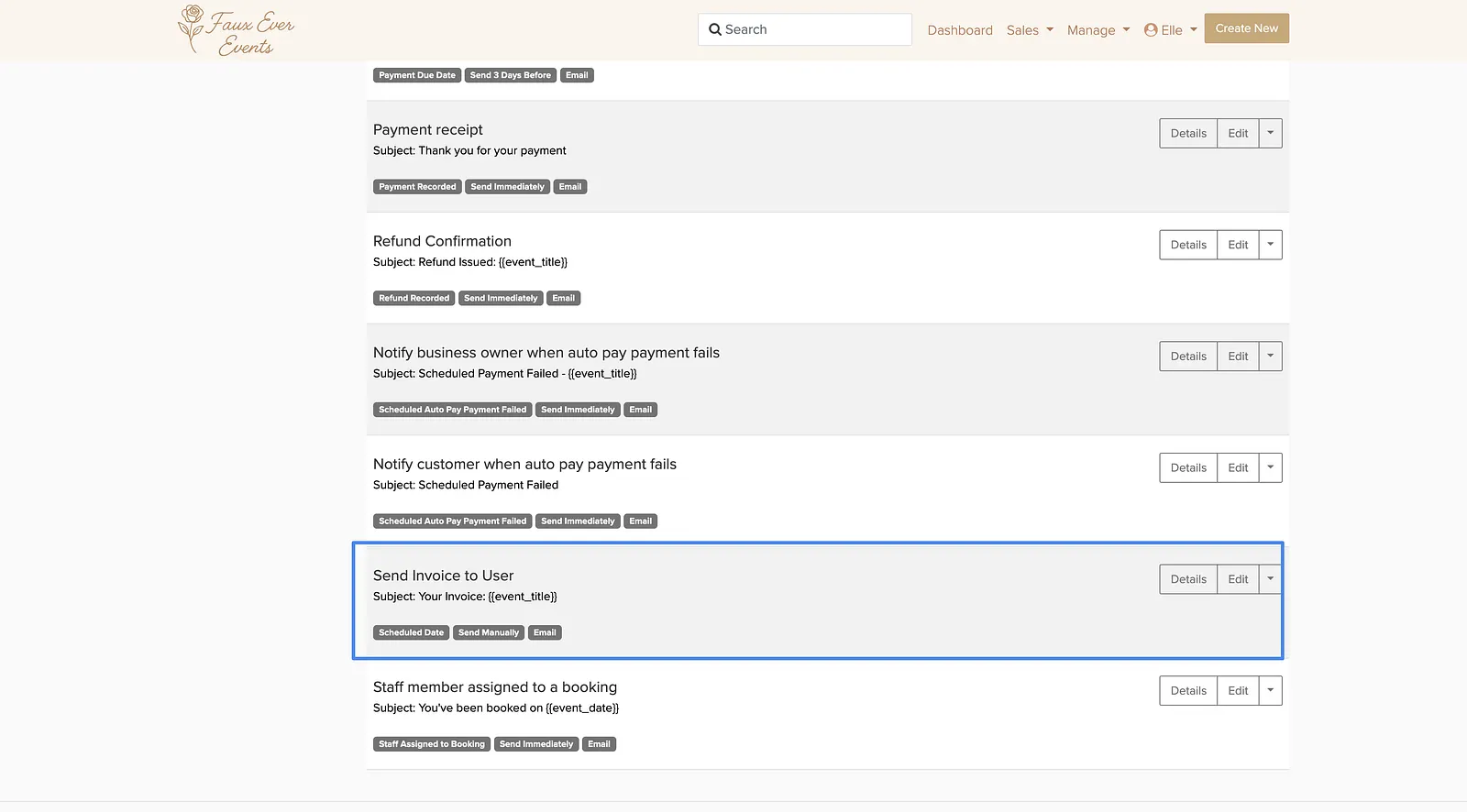Open the Faux Ever Events logo homepage

pos(237,30)
